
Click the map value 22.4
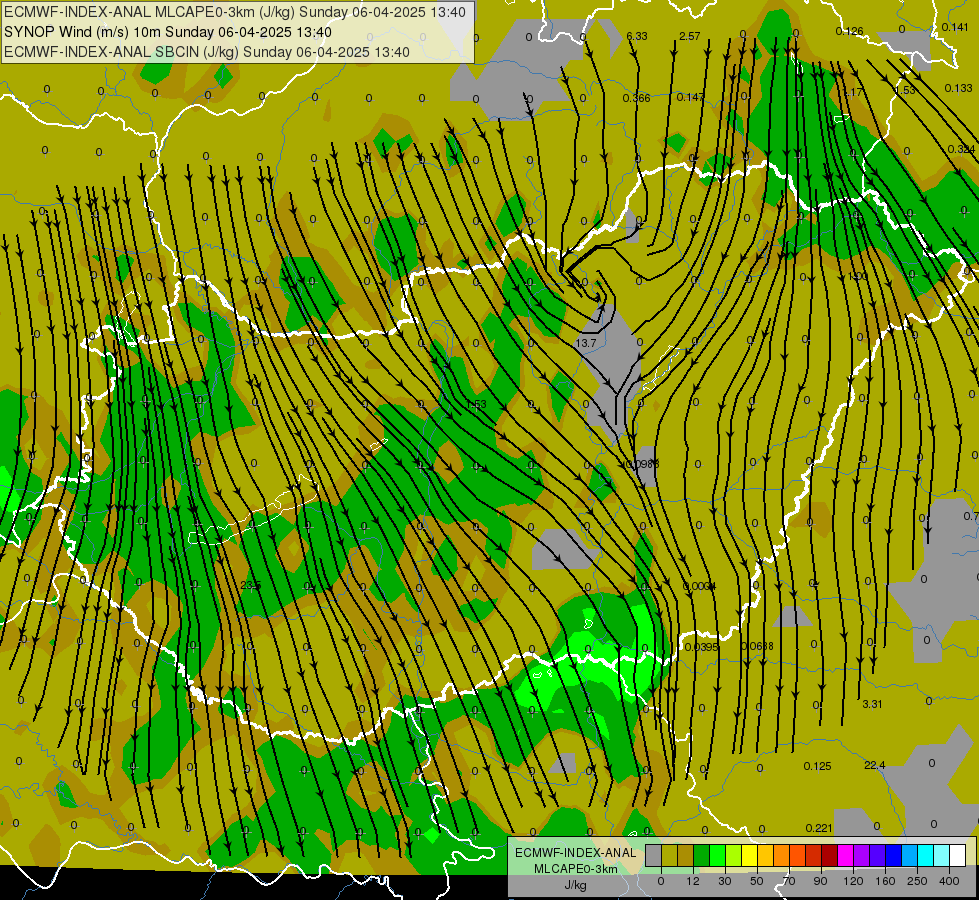click(875, 765)
